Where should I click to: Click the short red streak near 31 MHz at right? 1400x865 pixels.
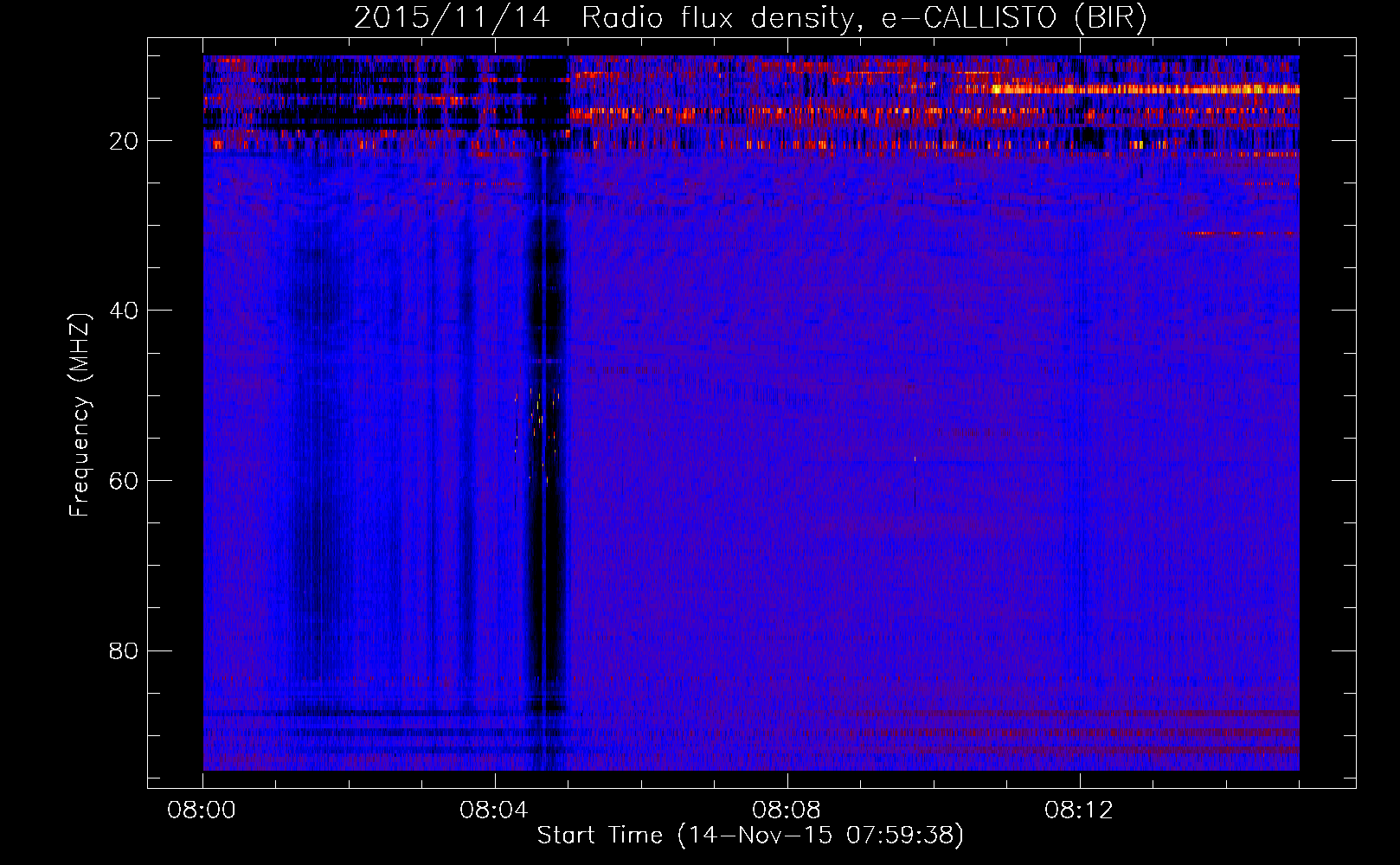pos(1242,234)
